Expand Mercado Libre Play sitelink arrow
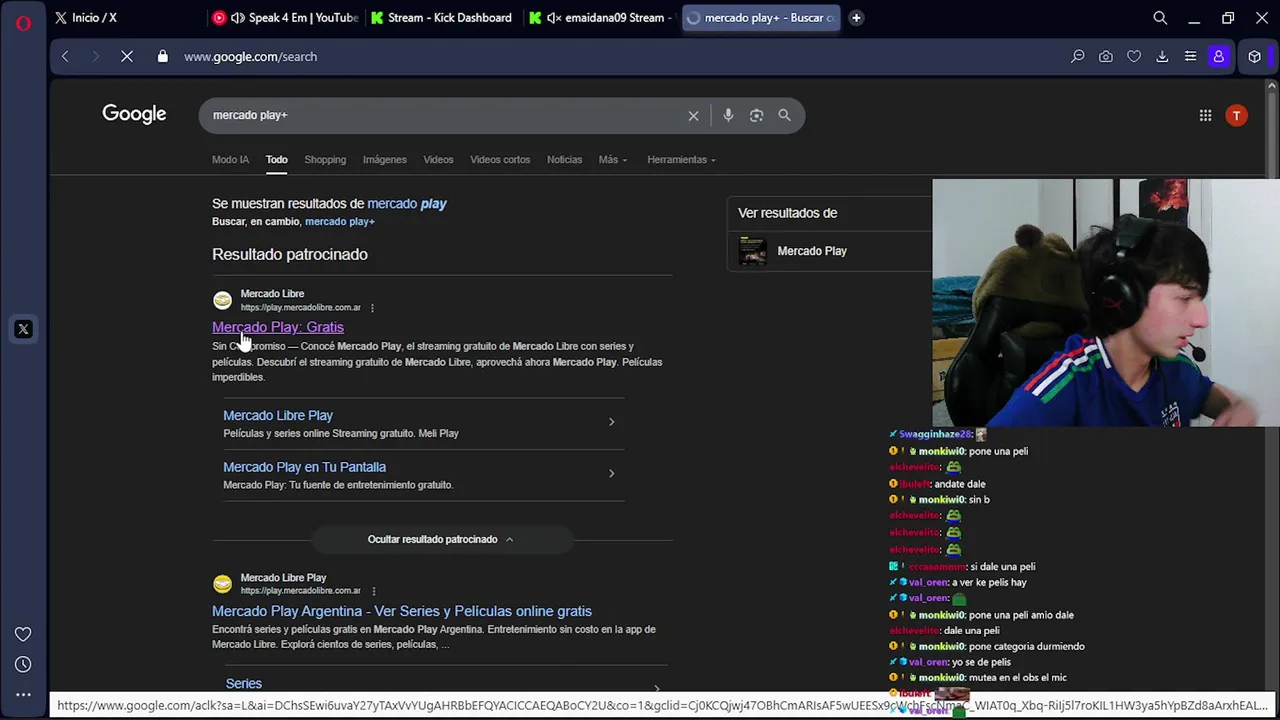1280x720 pixels. pos(611,422)
